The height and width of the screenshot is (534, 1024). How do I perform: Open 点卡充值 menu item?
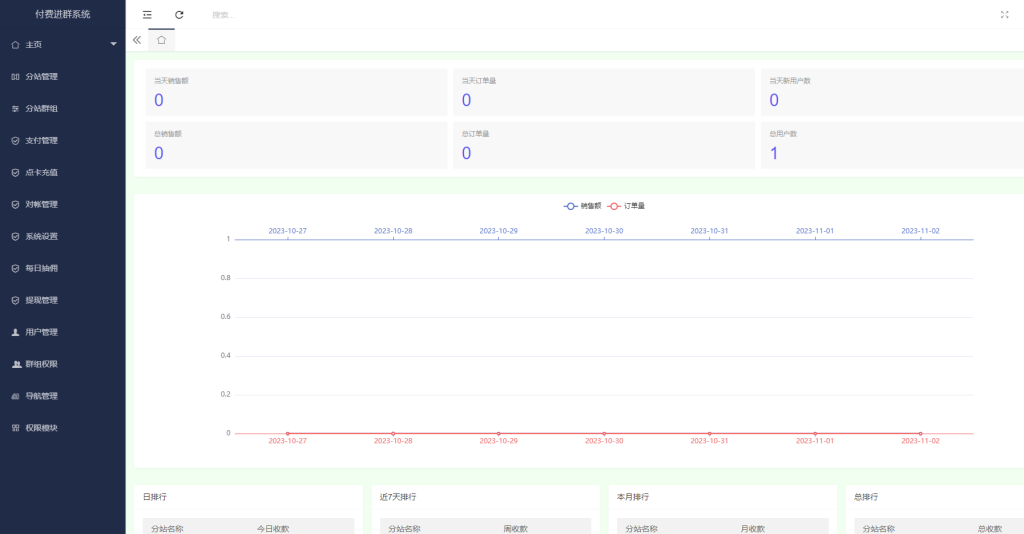pyautogui.click(x=41, y=172)
